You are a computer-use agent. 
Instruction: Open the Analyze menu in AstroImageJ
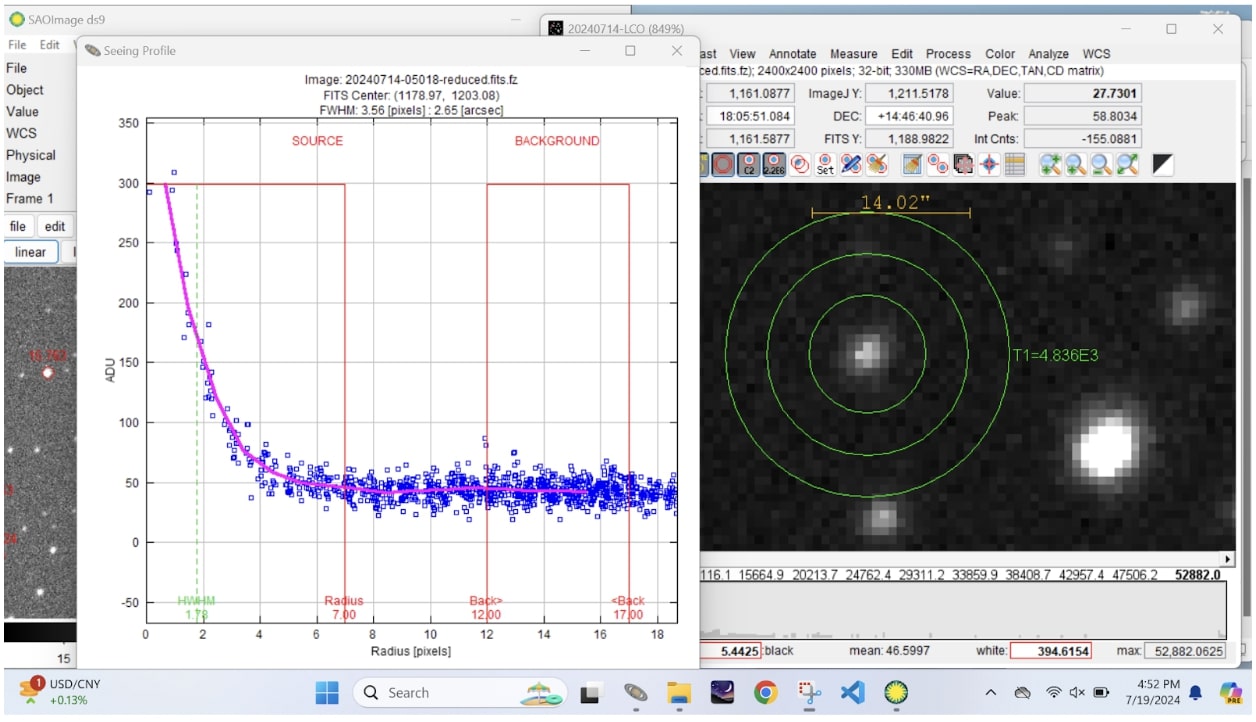[x=1048, y=54]
